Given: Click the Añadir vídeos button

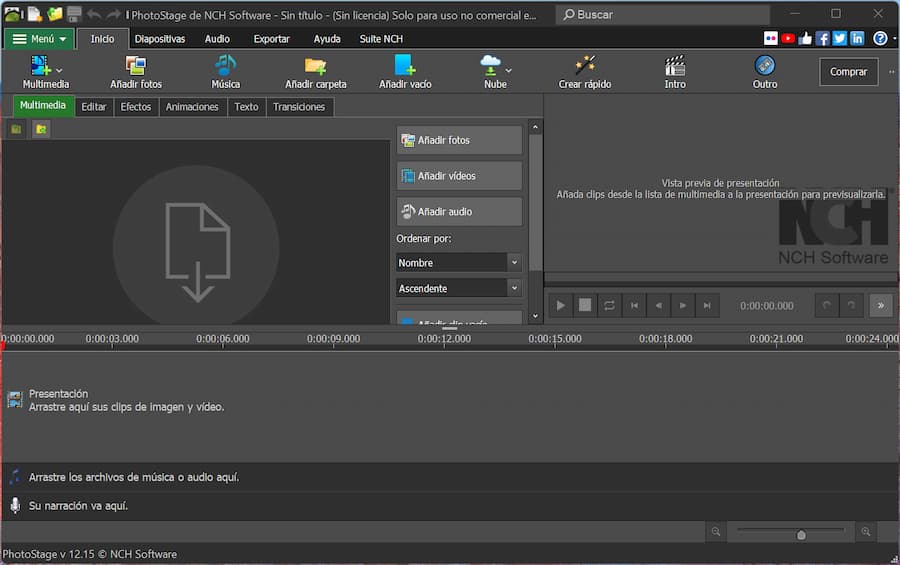Looking at the screenshot, I should point(459,176).
